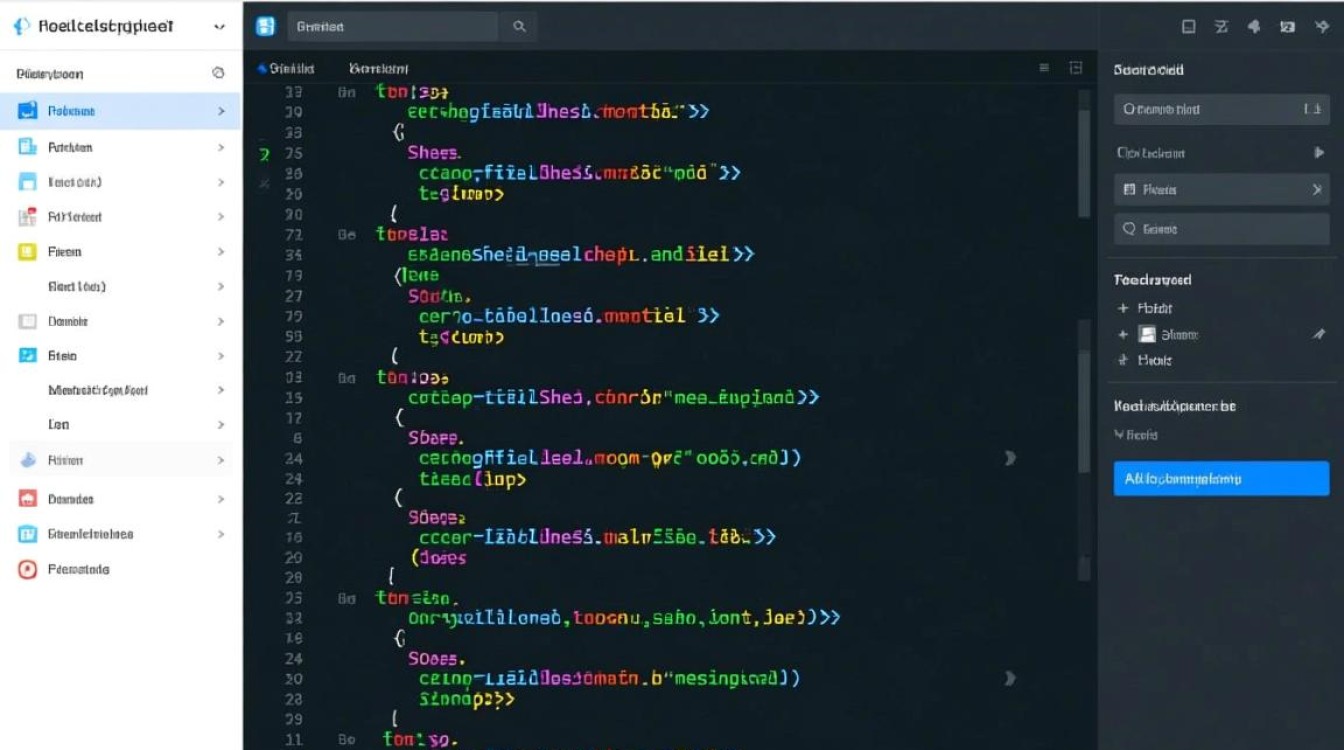Click the magnifier icon in the top search bar

(x=519, y=27)
